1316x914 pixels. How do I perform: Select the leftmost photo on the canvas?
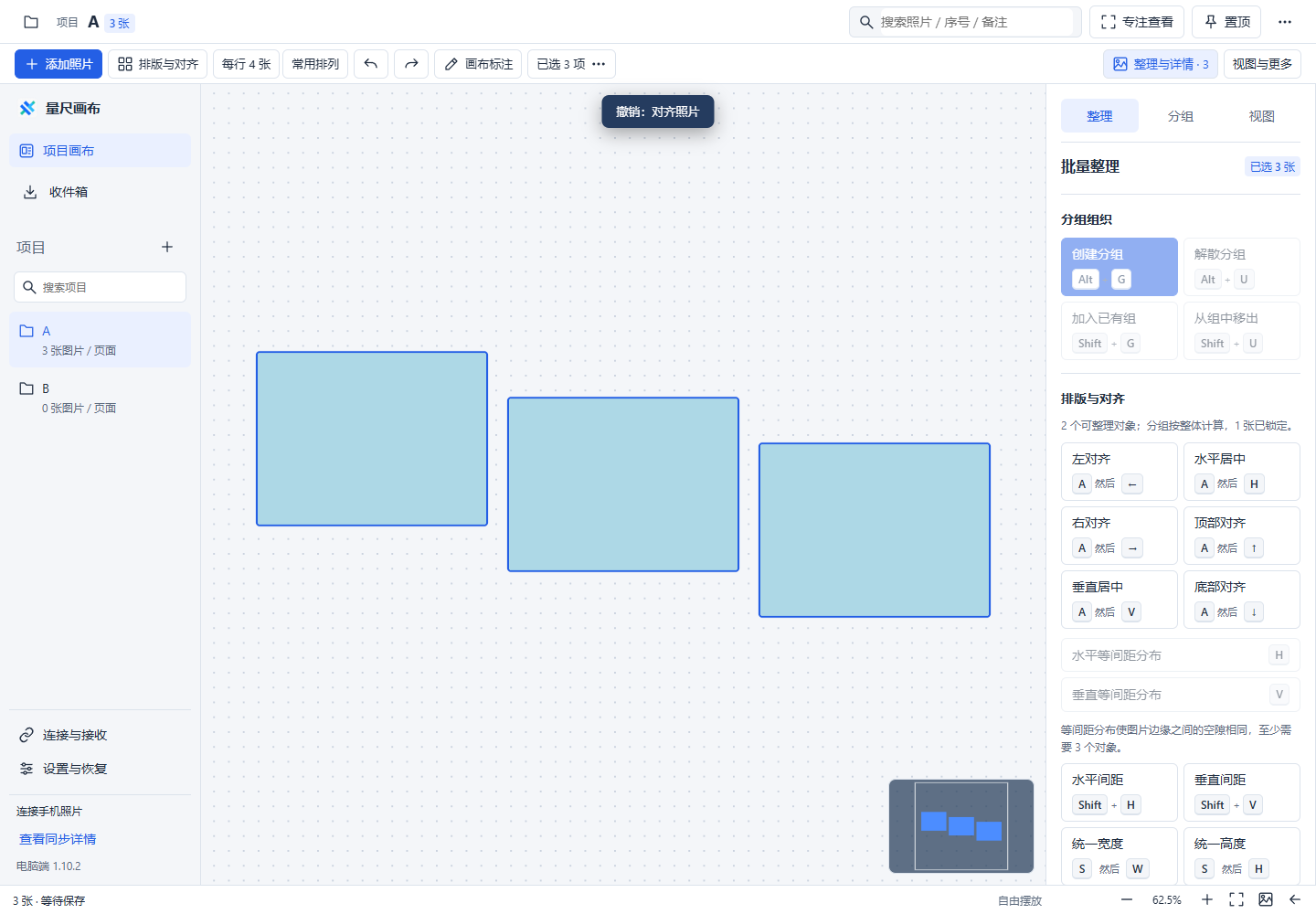click(372, 439)
